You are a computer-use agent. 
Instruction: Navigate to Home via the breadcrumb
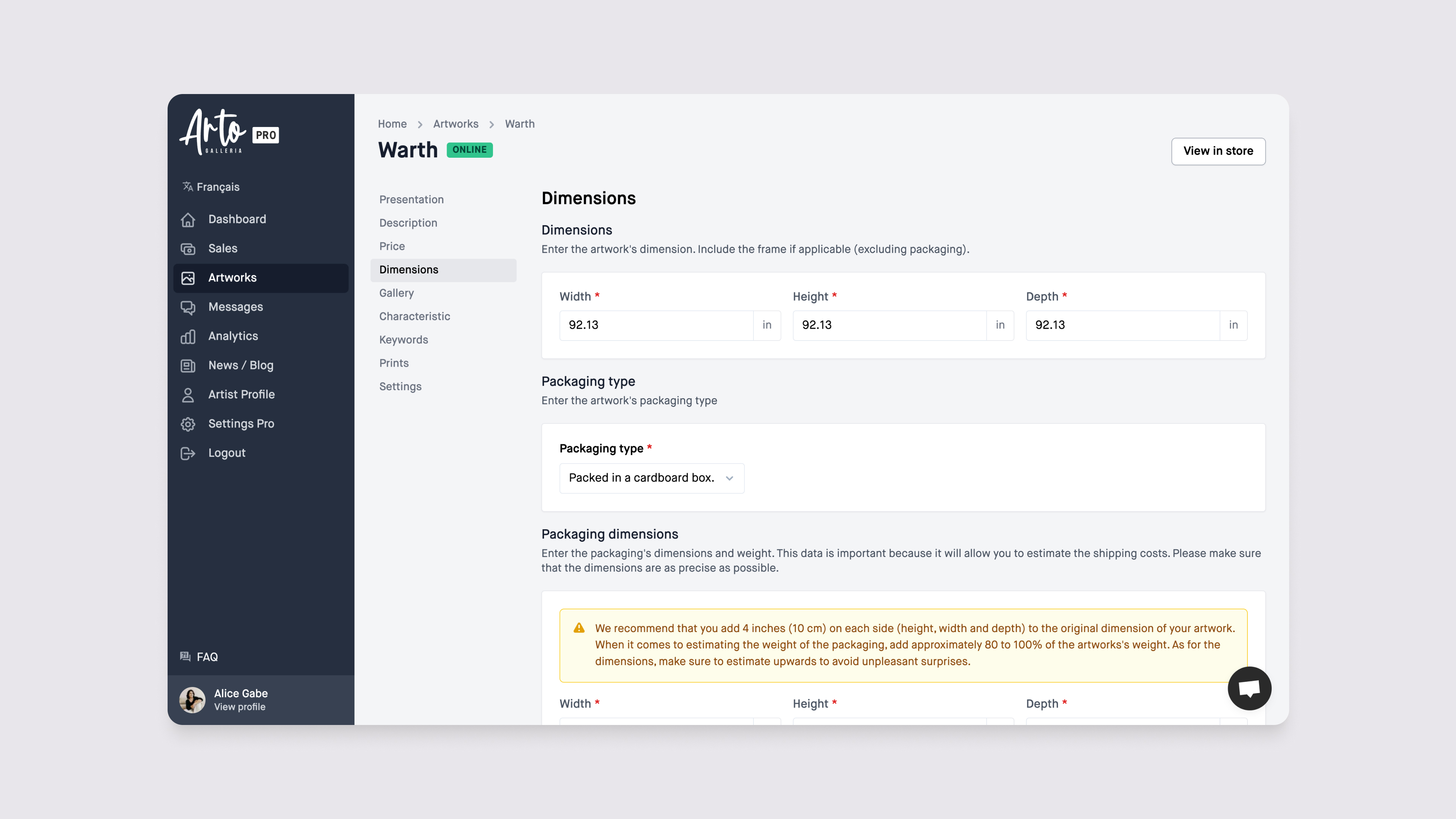tap(392, 124)
